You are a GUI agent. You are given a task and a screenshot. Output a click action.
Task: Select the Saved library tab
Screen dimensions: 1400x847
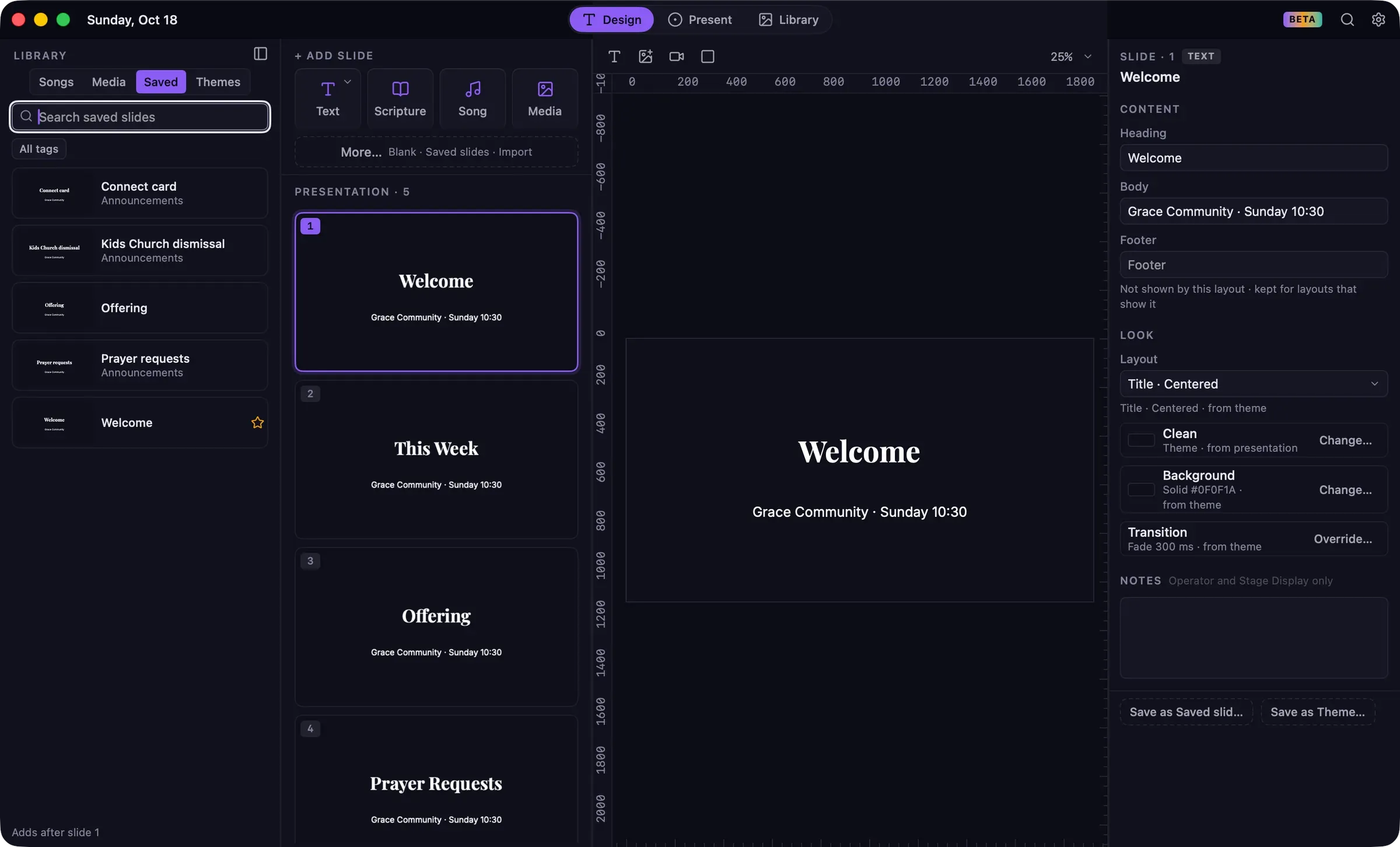pyautogui.click(x=161, y=82)
